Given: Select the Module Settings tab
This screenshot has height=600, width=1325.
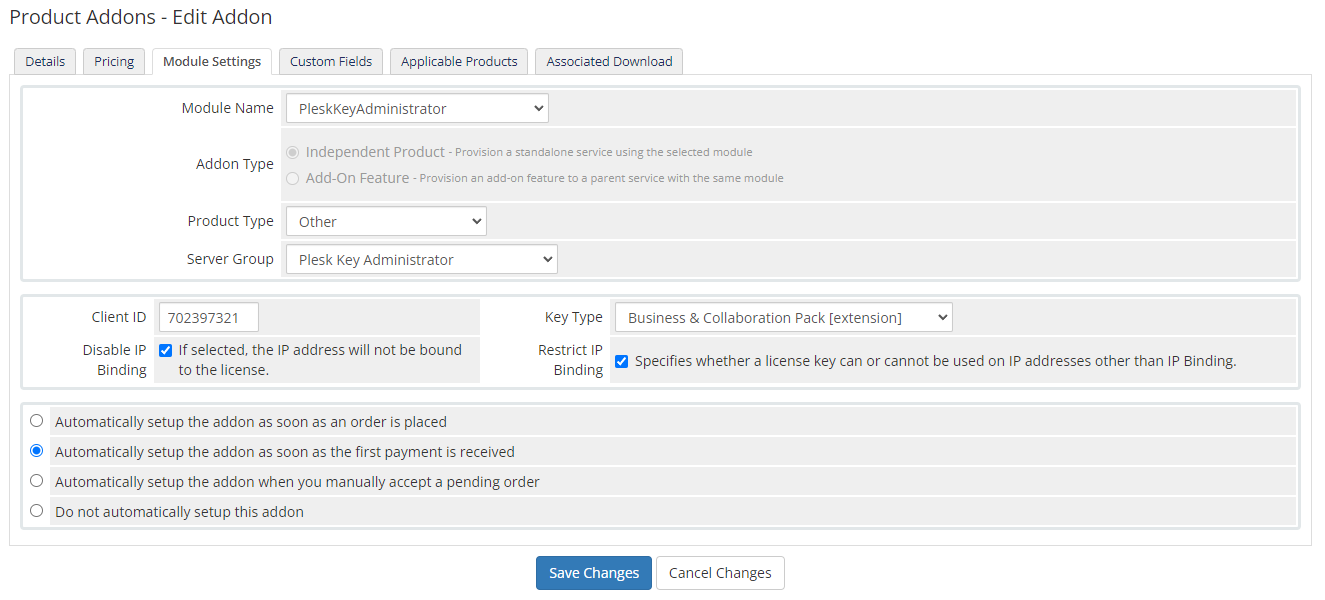Looking at the screenshot, I should 211,61.
